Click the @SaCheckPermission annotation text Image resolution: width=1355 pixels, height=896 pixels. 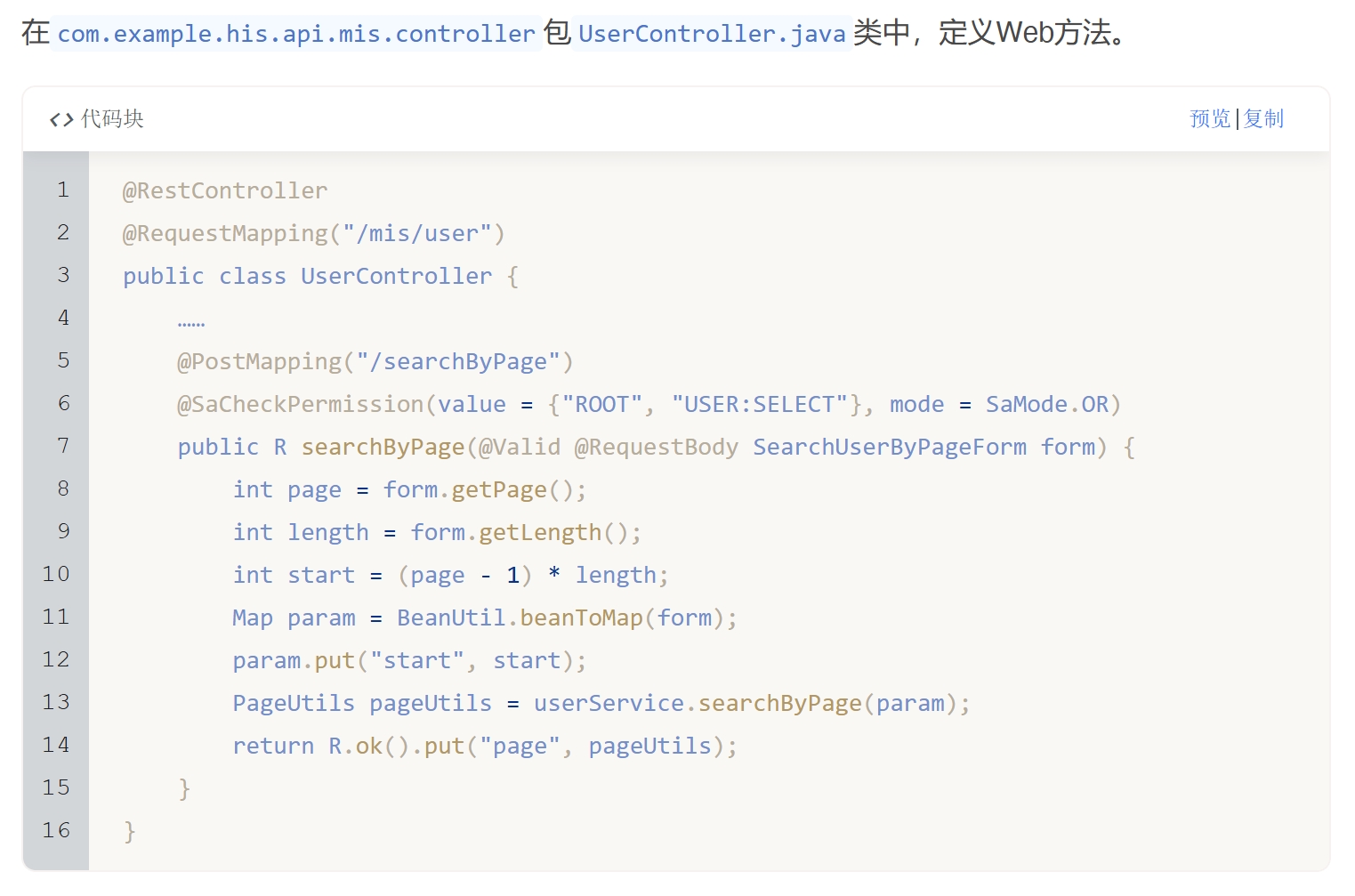point(301,404)
